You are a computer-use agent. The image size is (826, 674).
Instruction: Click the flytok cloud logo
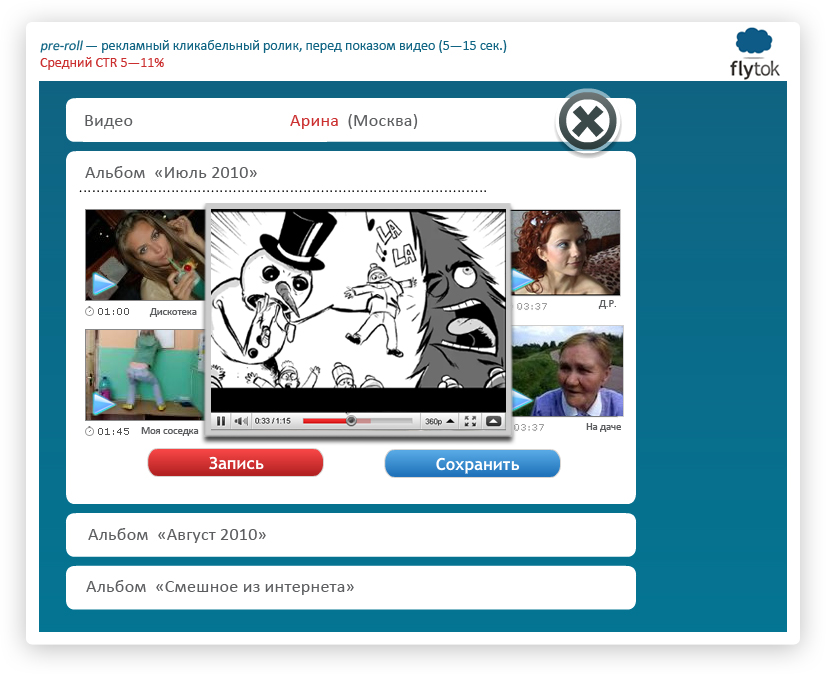[x=754, y=54]
